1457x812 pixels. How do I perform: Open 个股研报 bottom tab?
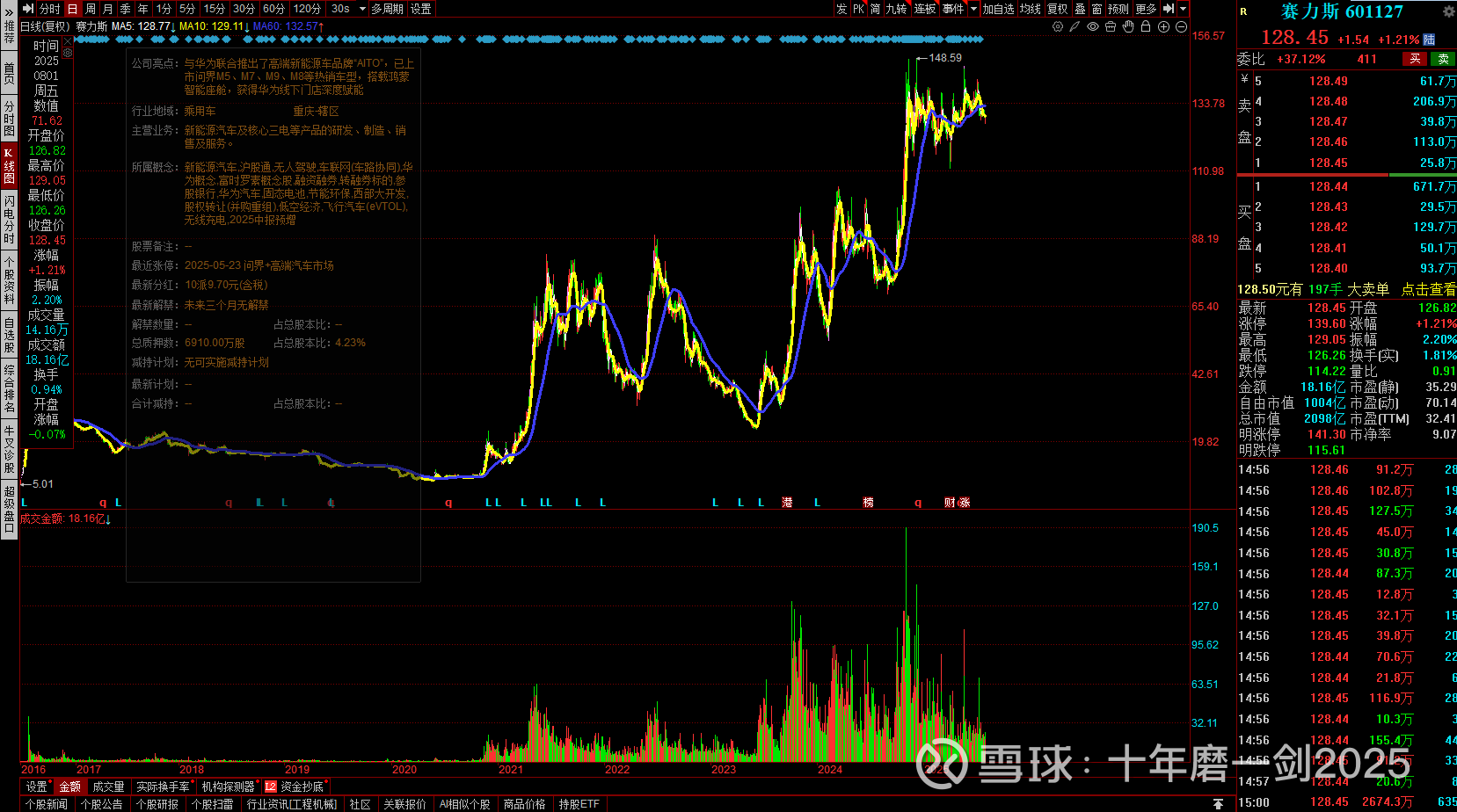point(157,804)
